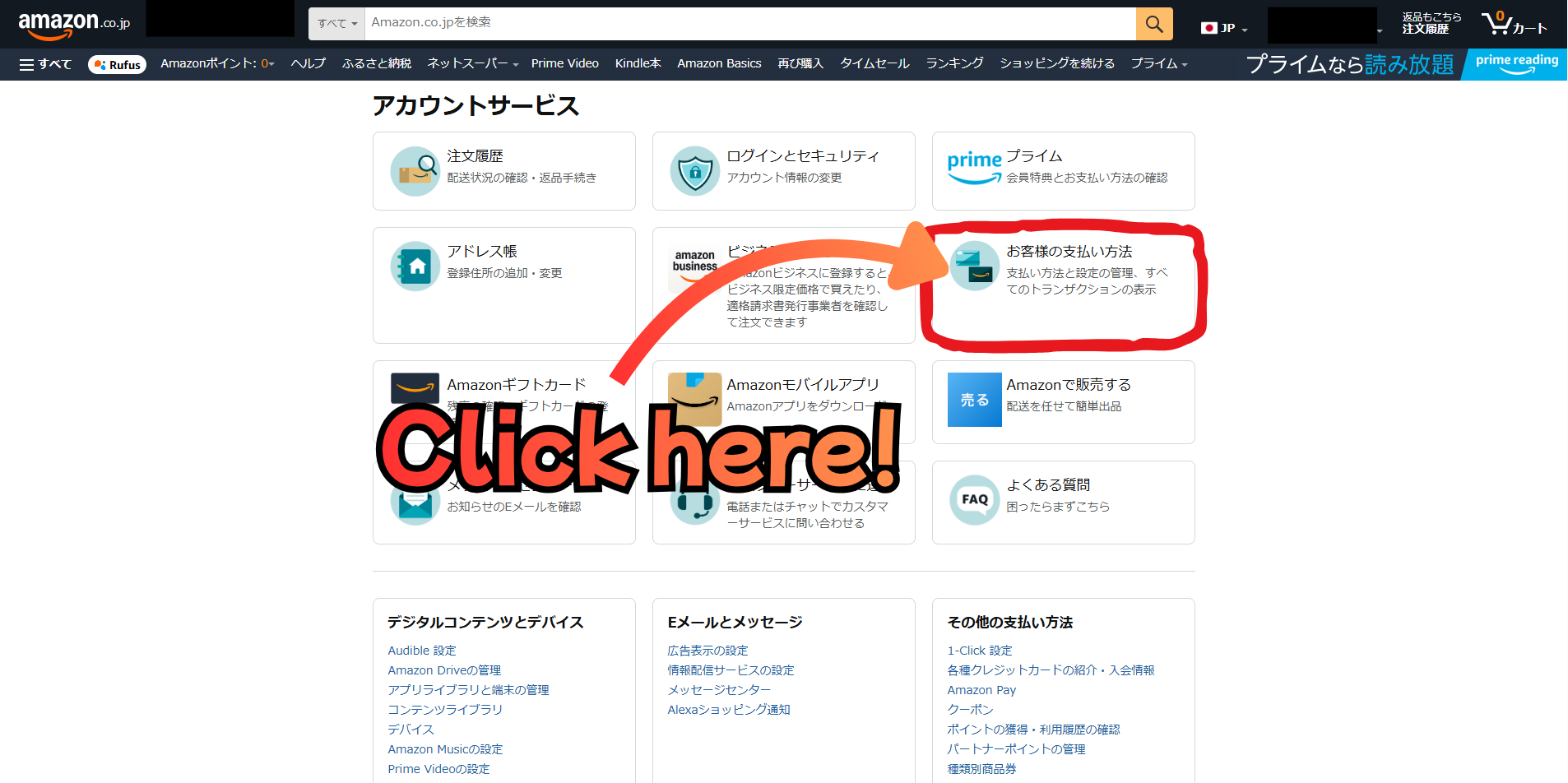1568x783 pixels.
Task: Click the Amazon.co.jp logo
Action: click(x=74, y=25)
